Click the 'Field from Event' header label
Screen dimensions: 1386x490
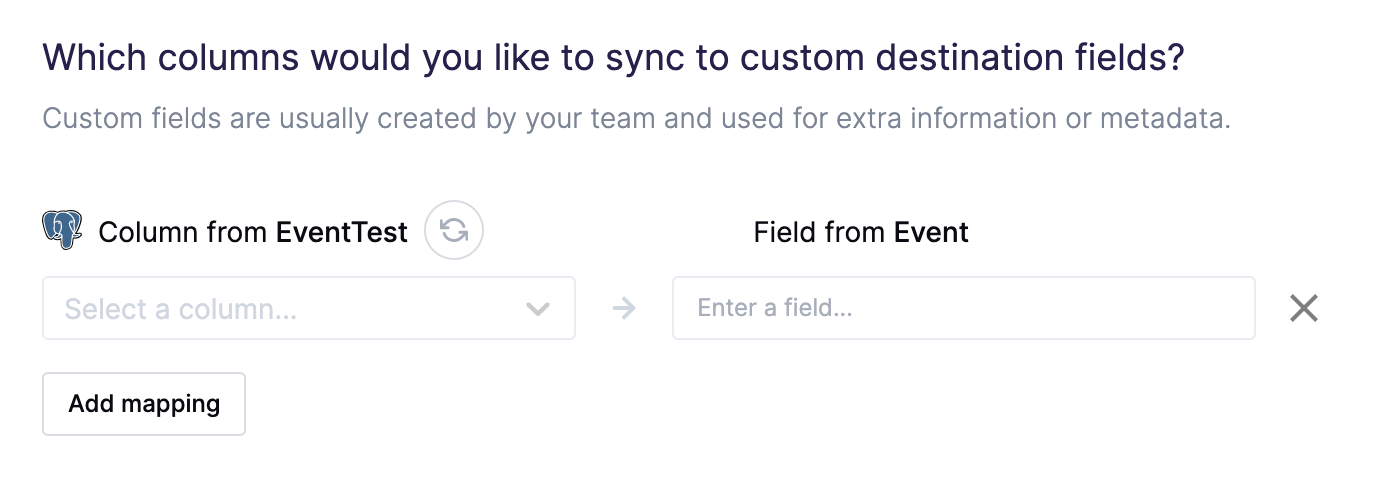click(x=861, y=233)
